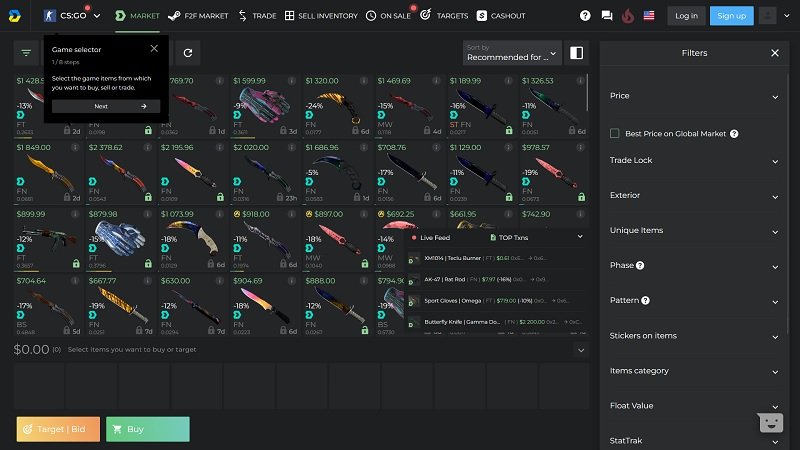800x450 pixels.
Task: Open the support chatbot face icon
Action: point(771,422)
